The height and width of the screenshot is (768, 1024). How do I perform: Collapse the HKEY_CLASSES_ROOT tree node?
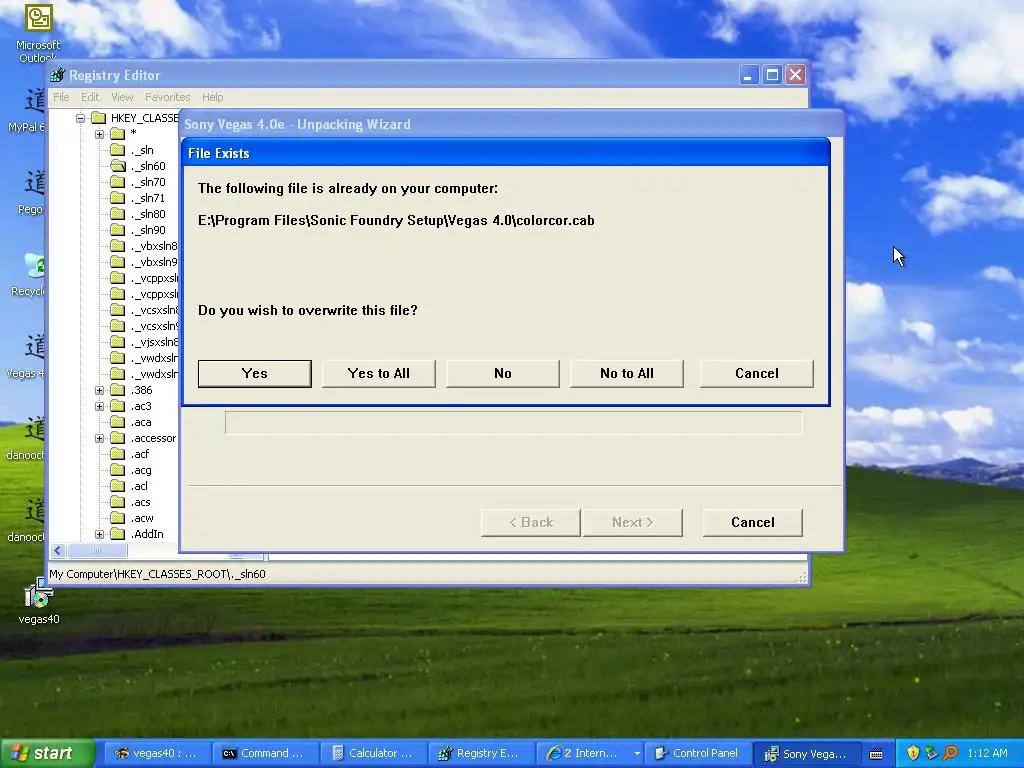click(x=80, y=118)
